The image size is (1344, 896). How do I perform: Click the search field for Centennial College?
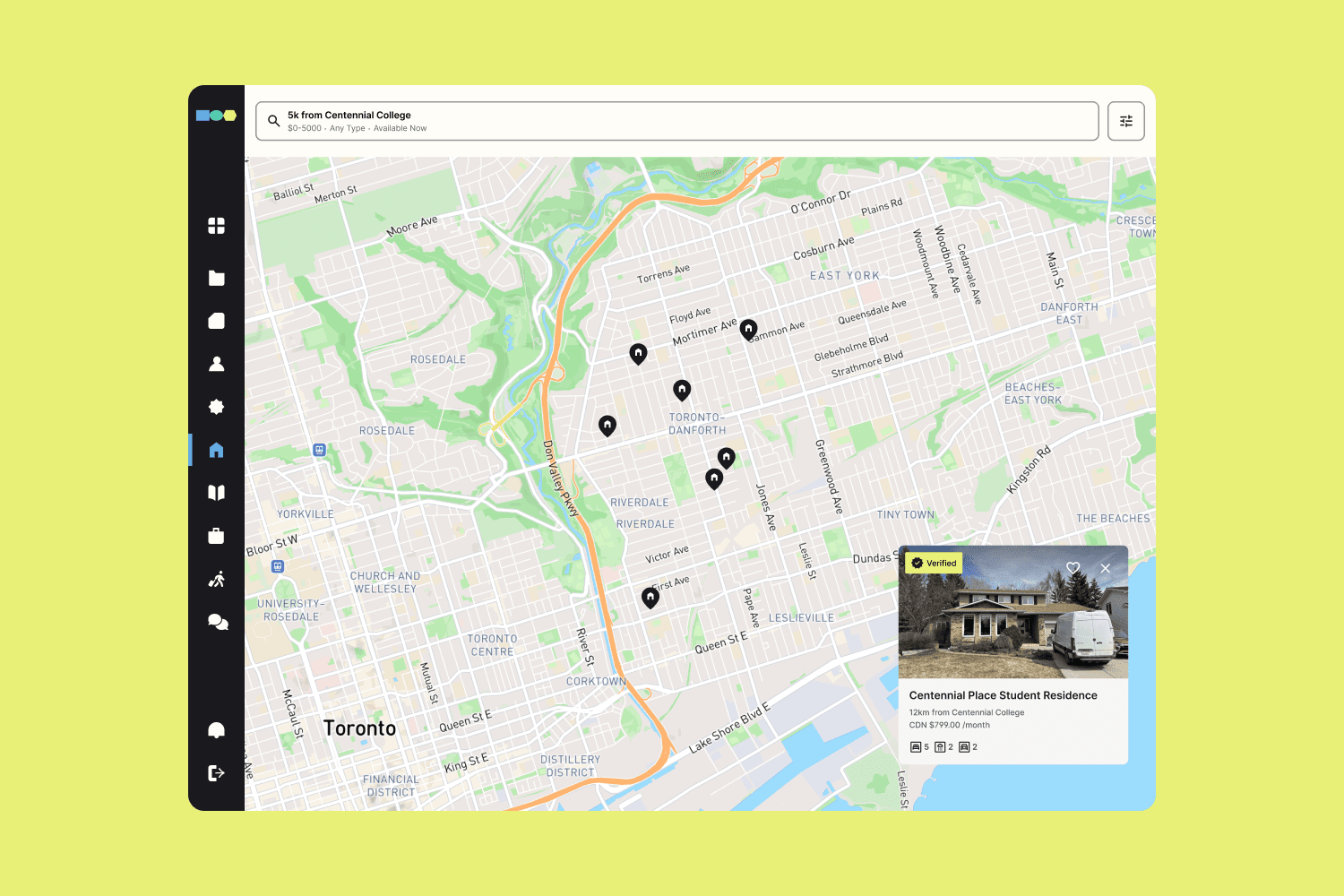[x=677, y=121]
